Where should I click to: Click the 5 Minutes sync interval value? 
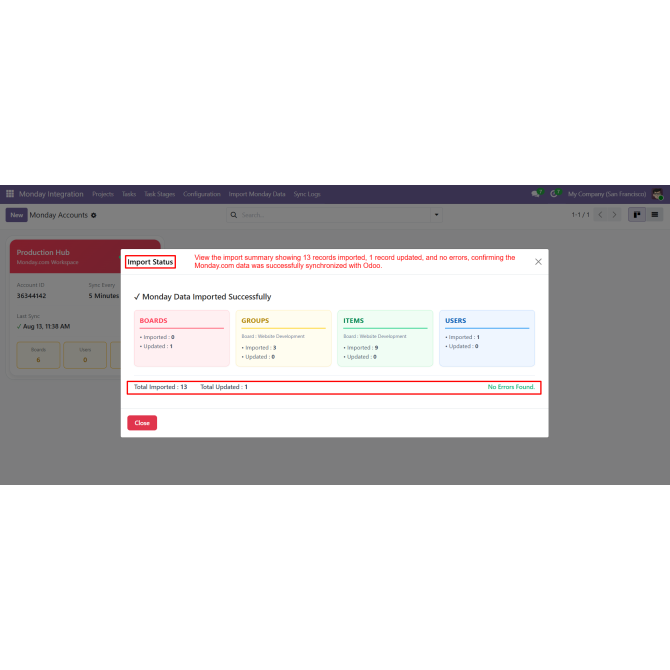click(104, 296)
